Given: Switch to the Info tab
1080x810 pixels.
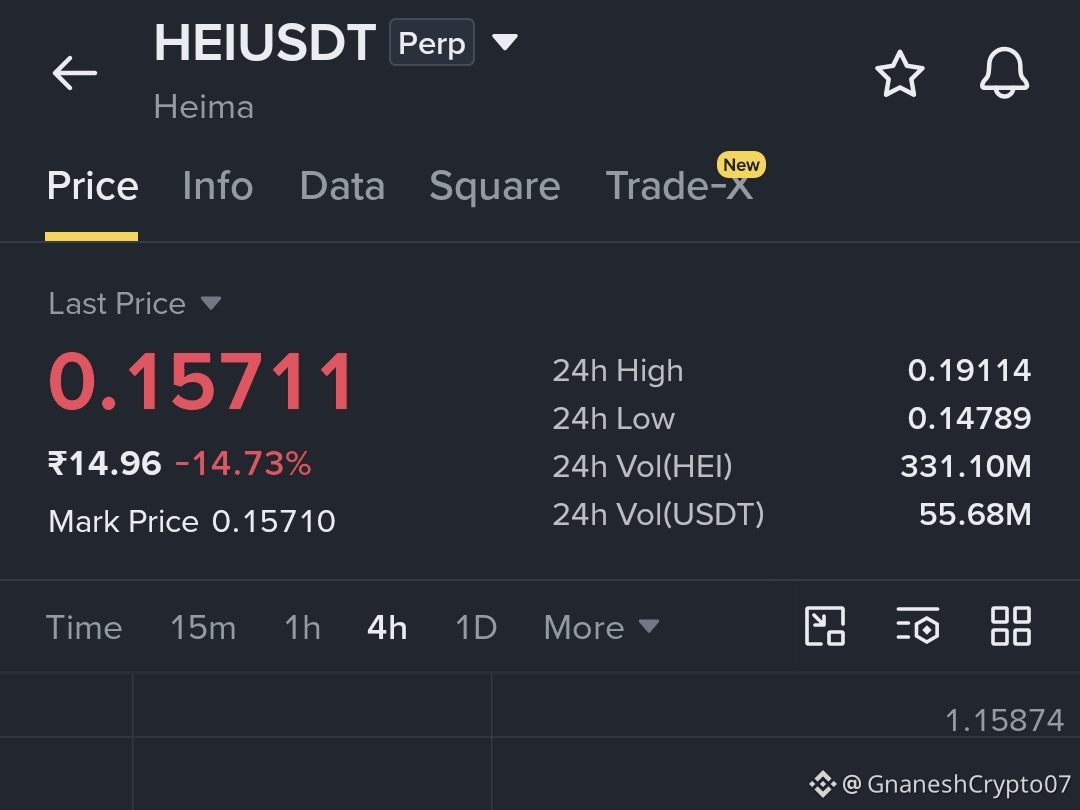Looking at the screenshot, I should coord(218,186).
